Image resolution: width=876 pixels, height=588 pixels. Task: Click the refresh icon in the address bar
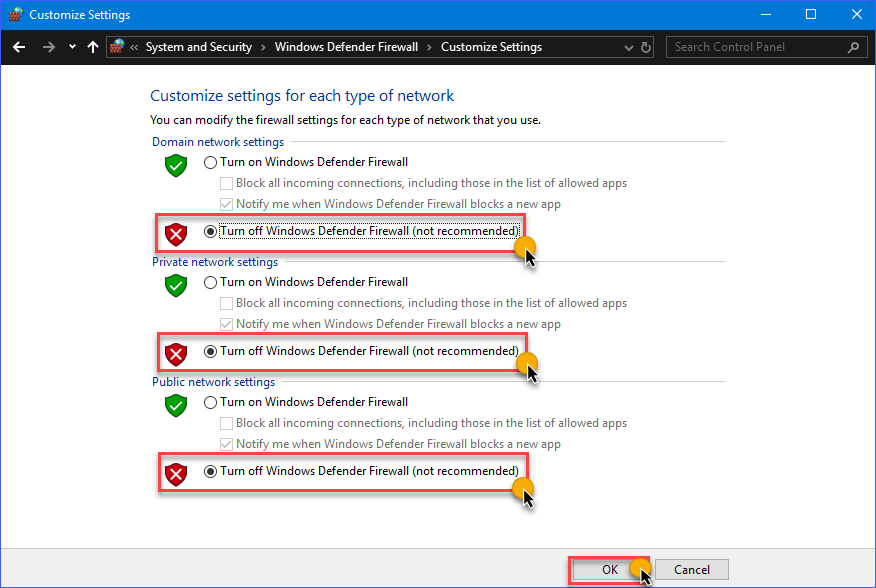pyautogui.click(x=645, y=47)
